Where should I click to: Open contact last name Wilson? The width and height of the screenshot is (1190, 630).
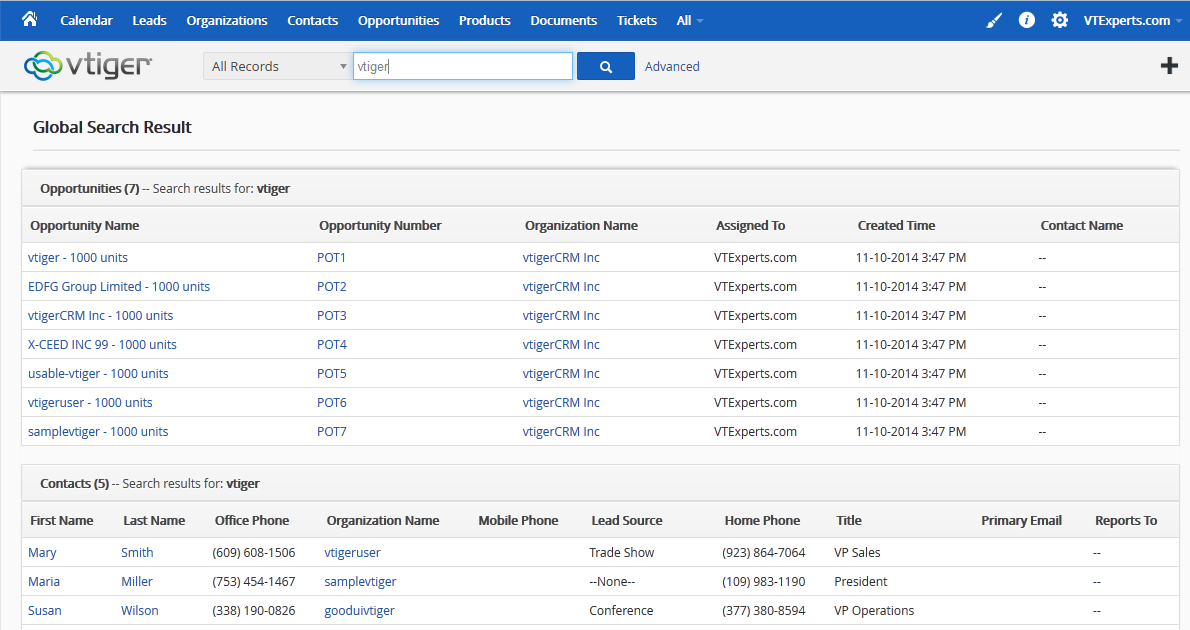140,610
